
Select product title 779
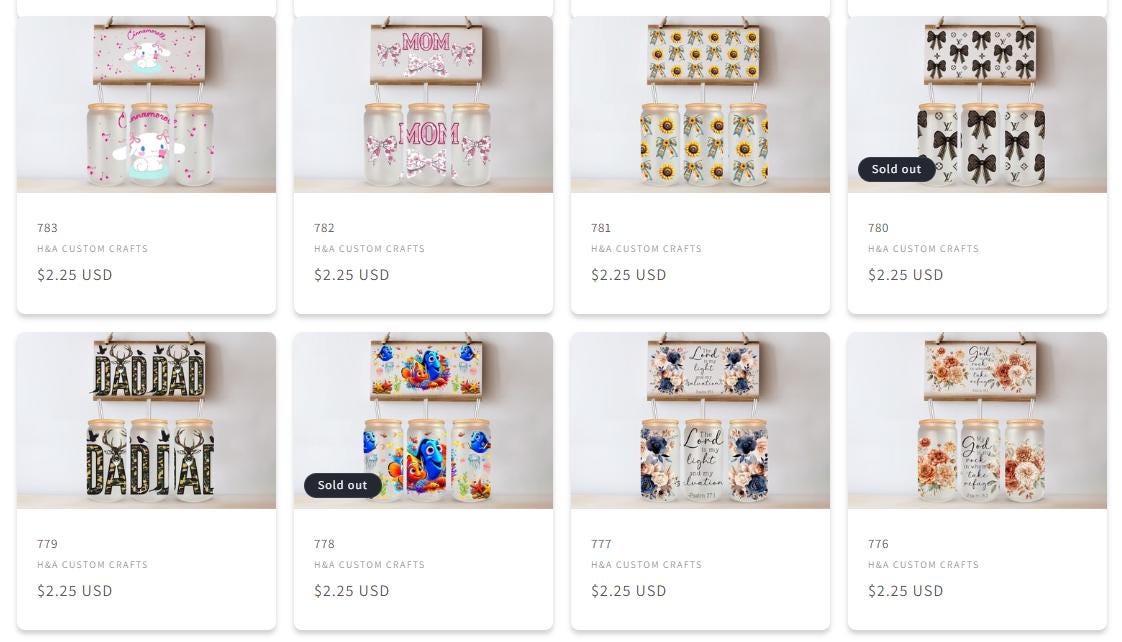click(47, 544)
